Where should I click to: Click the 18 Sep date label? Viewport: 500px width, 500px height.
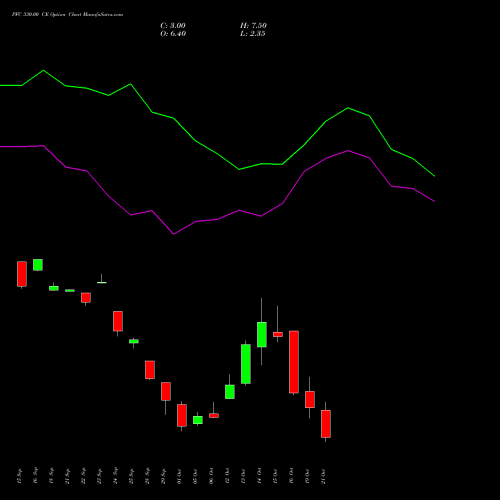[51, 476]
